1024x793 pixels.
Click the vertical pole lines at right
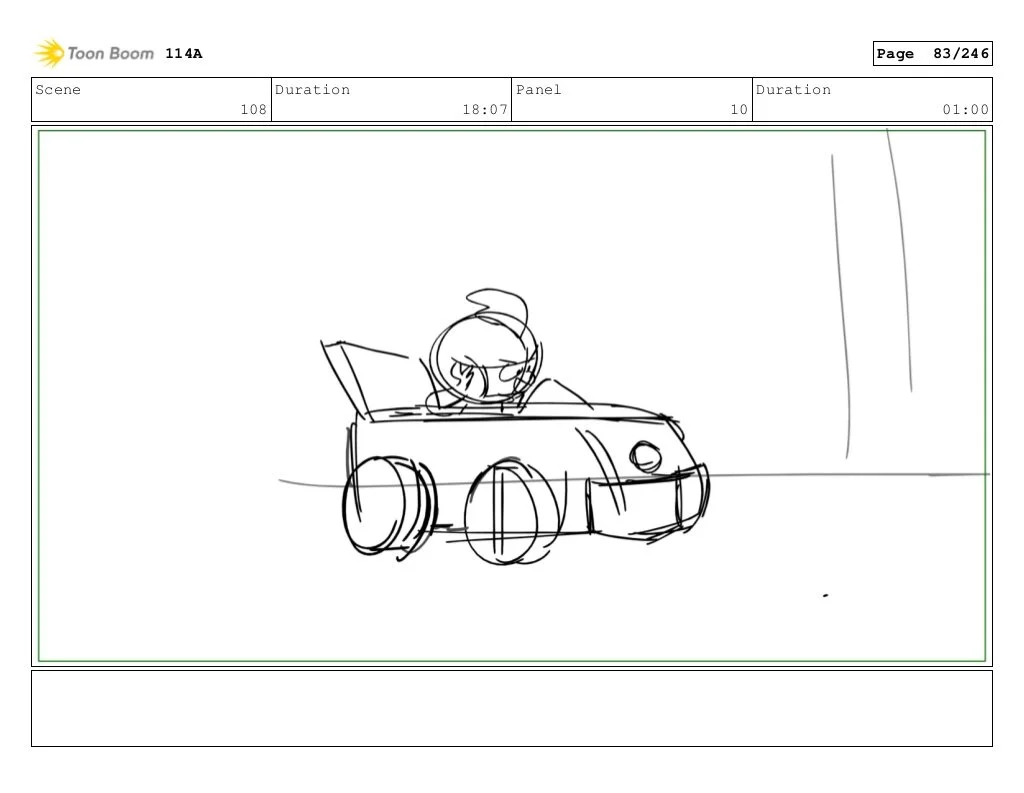click(x=871, y=294)
